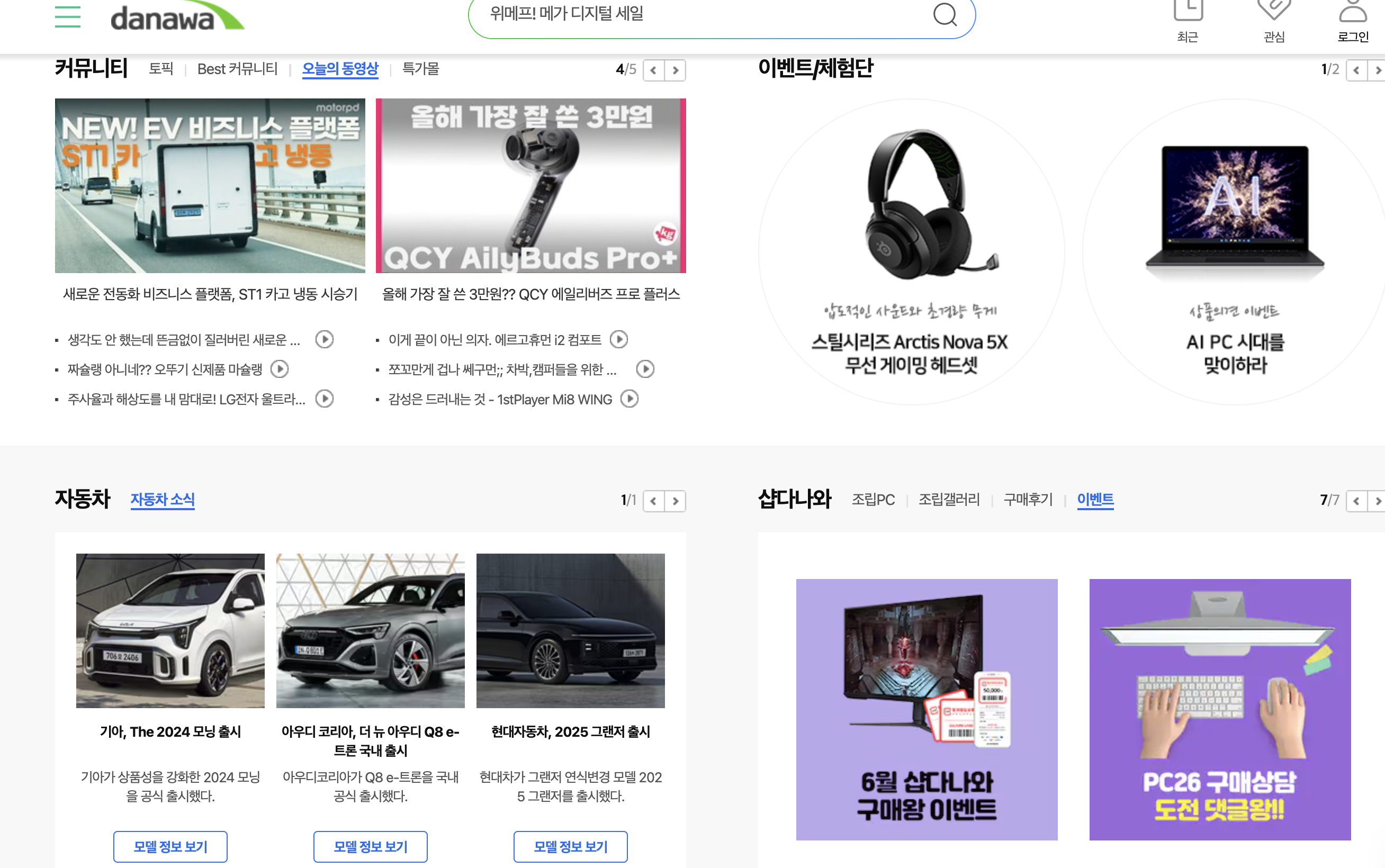
Task: Click 모델 정보 보기 for 2025 그랜저
Action: pyautogui.click(x=570, y=846)
